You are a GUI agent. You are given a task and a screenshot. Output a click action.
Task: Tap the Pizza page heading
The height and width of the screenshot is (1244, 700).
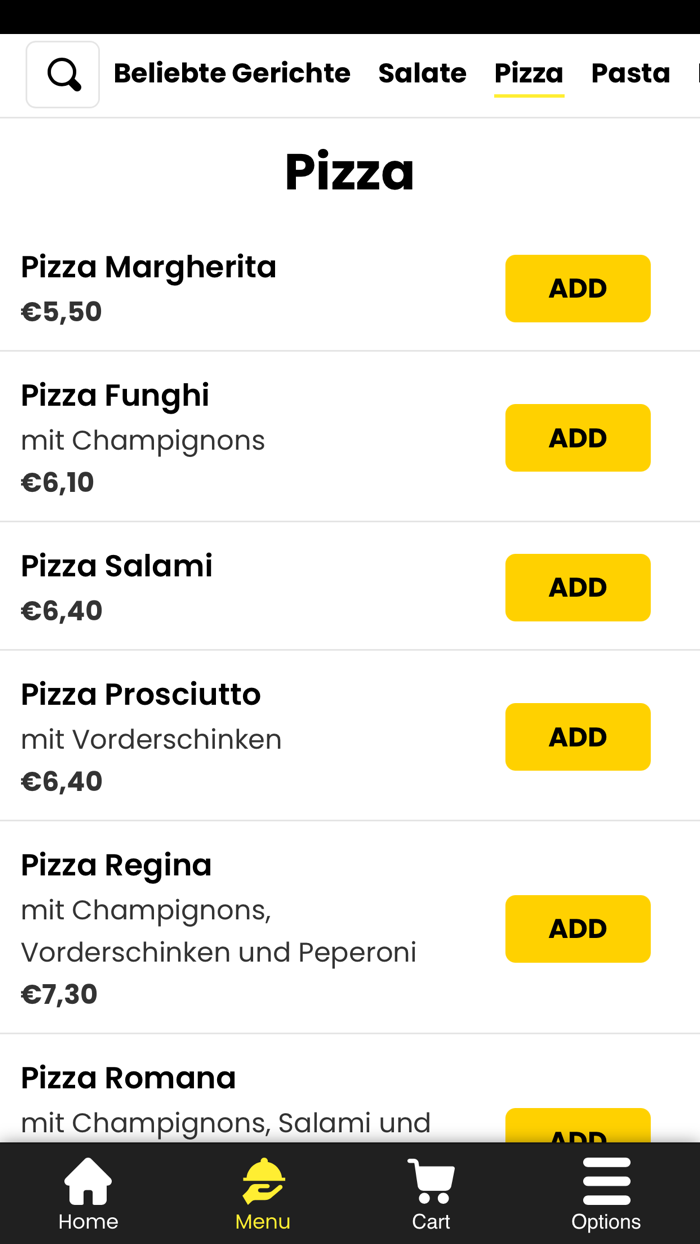click(x=350, y=170)
